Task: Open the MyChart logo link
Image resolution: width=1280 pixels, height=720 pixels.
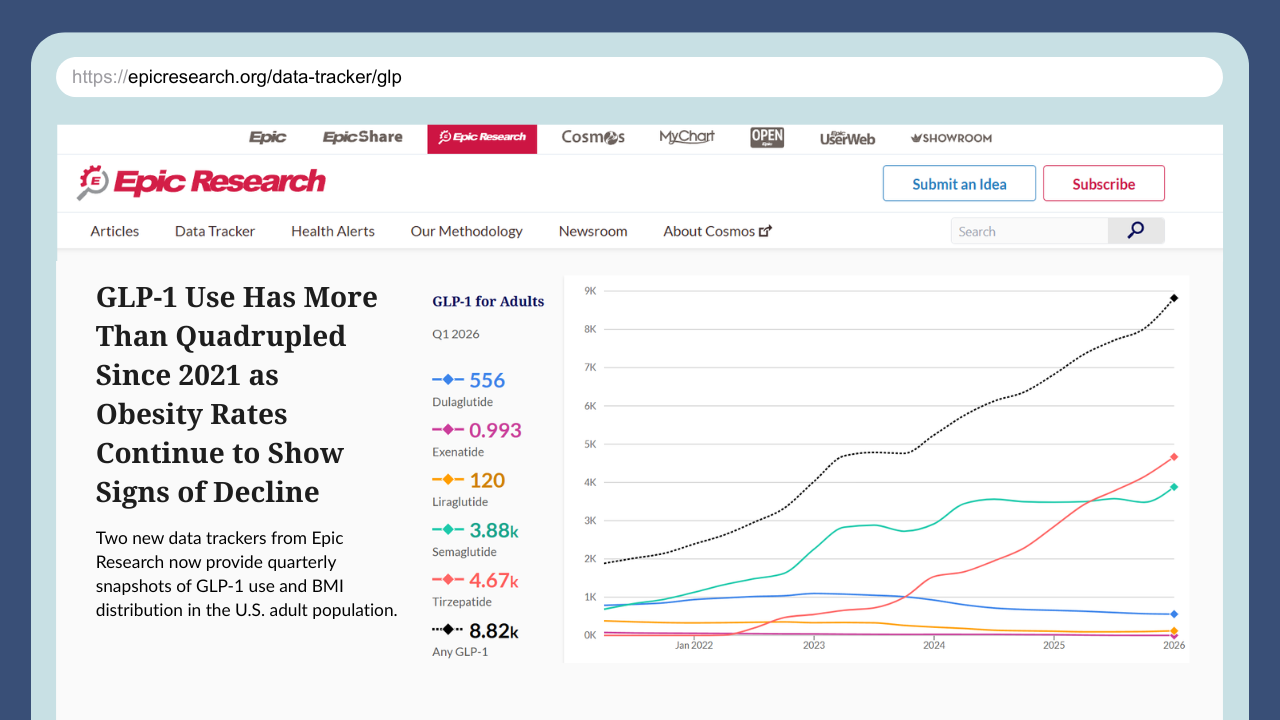Action: point(687,138)
